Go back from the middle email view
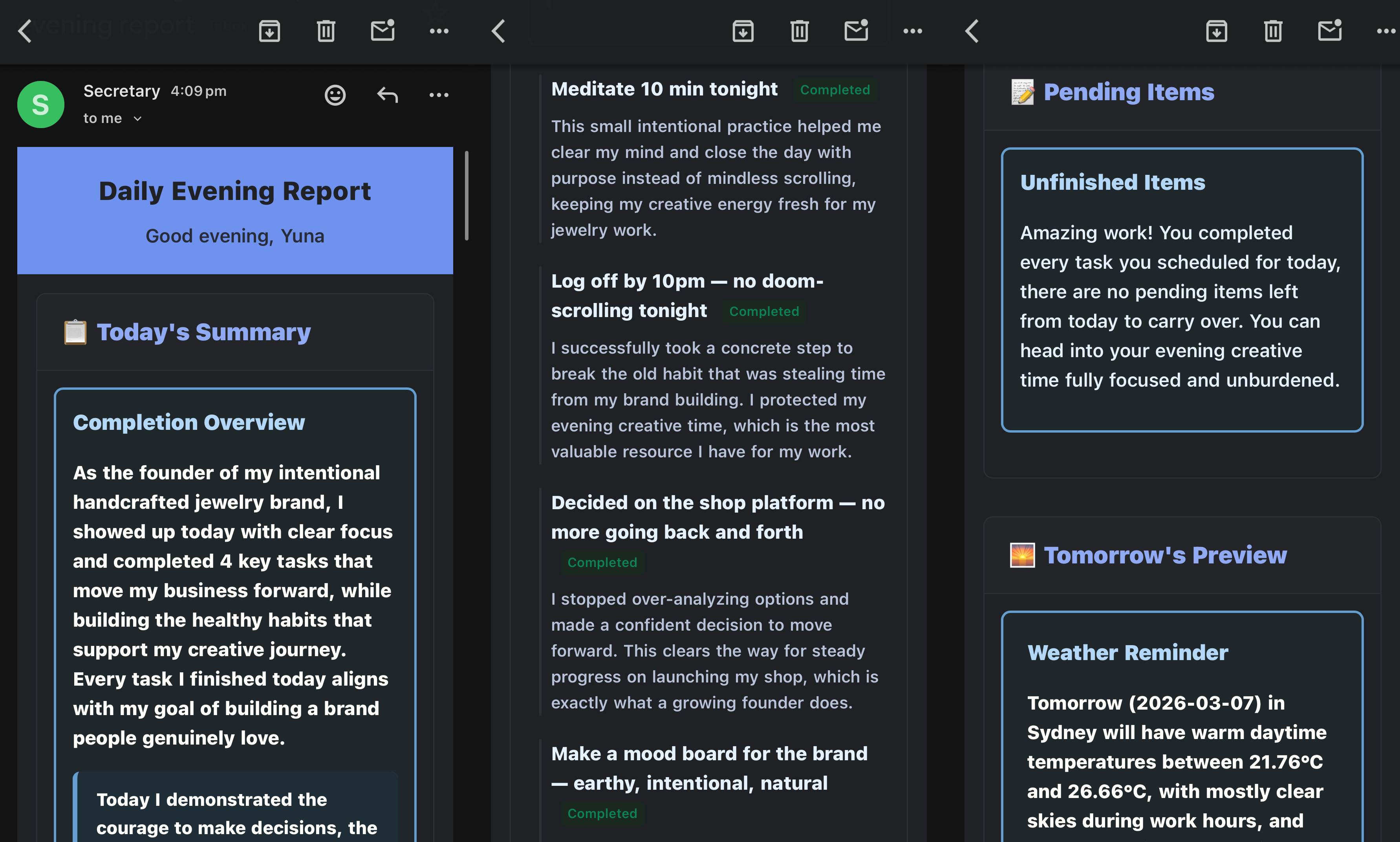The width and height of the screenshot is (1400, 842). click(498, 31)
